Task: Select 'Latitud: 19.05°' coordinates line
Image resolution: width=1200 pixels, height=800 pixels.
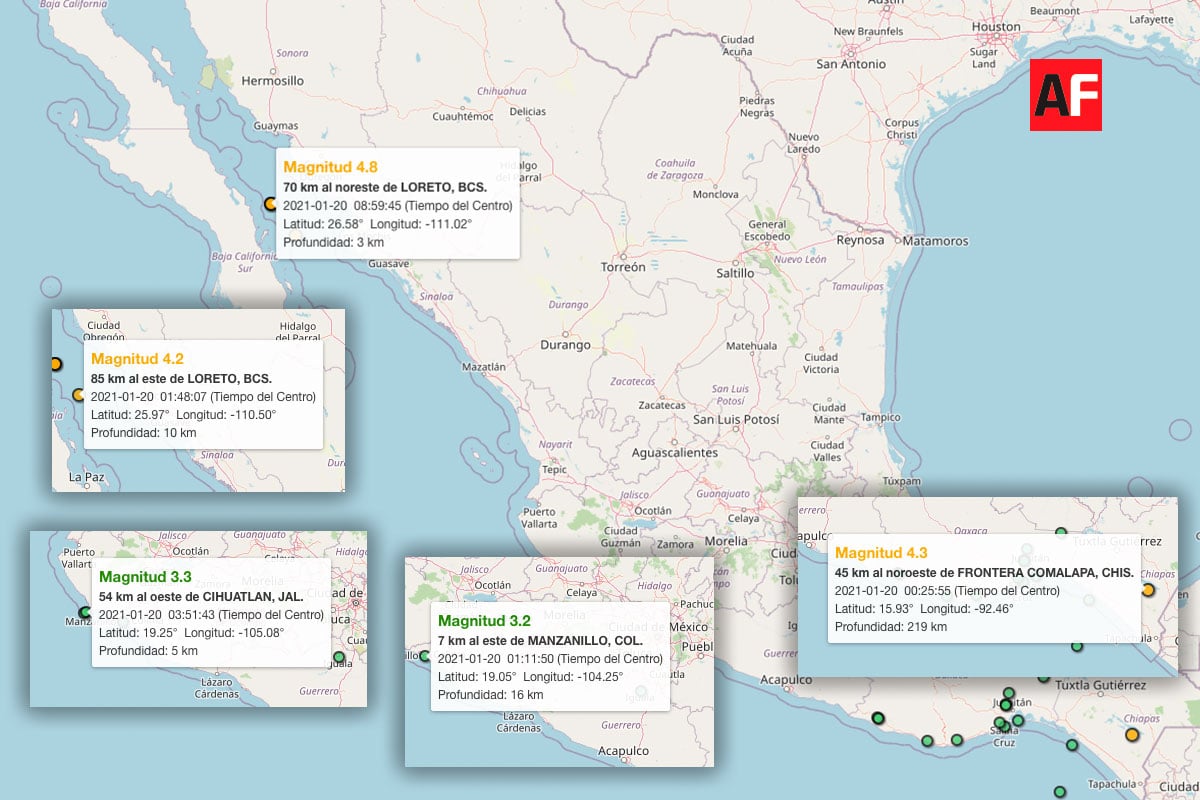Action: pos(531,676)
